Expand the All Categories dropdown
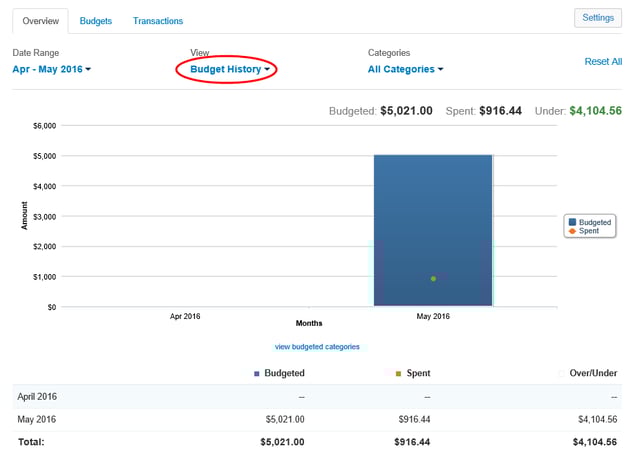 click(405, 69)
